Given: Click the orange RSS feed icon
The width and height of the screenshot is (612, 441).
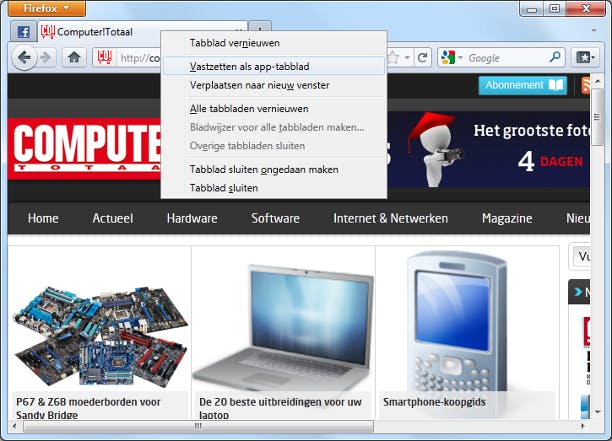Looking at the screenshot, I should [x=585, y=85].
